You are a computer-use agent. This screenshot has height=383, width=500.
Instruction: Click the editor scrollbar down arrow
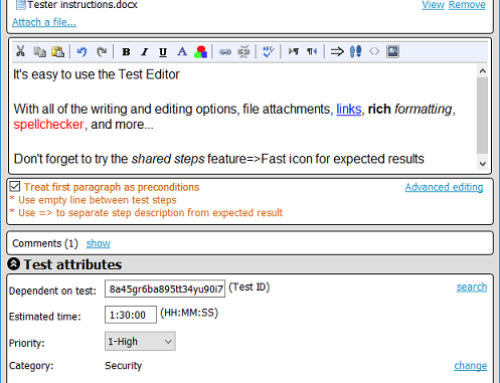[482, 164]
